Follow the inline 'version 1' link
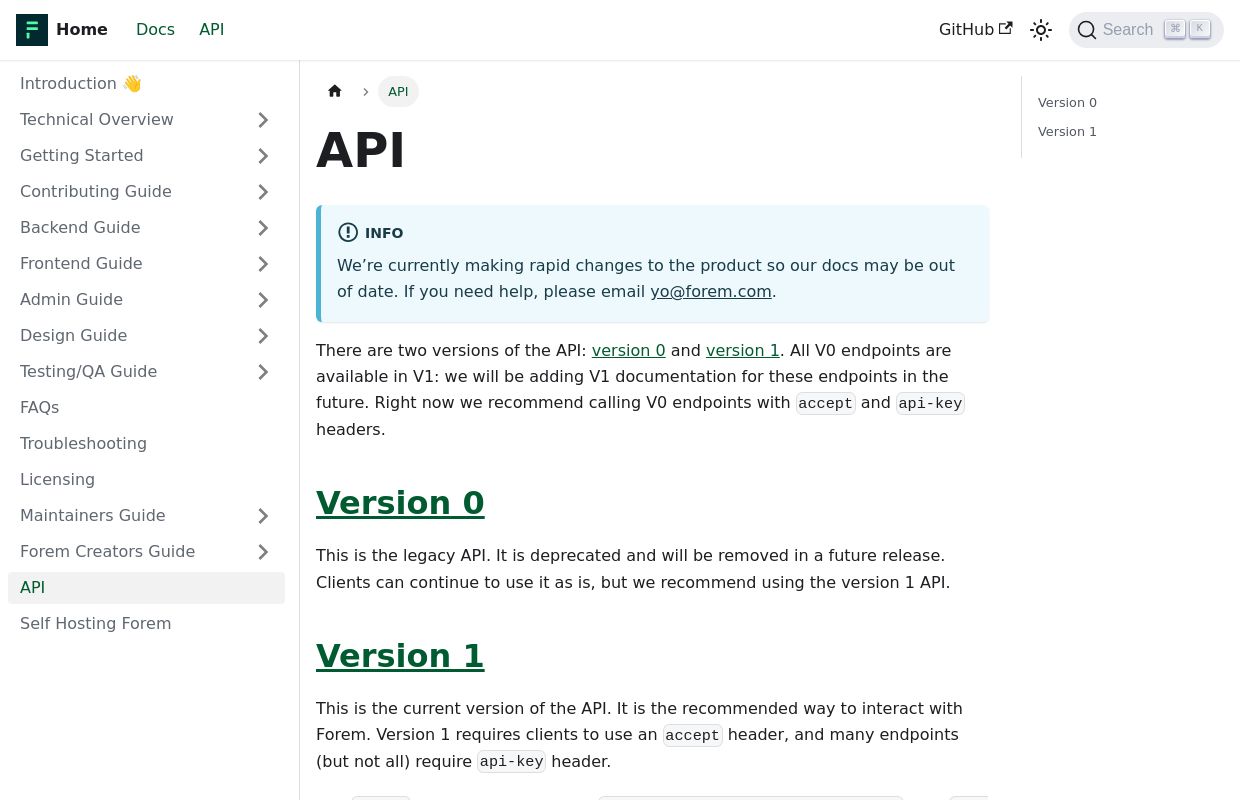 point(743,351)
